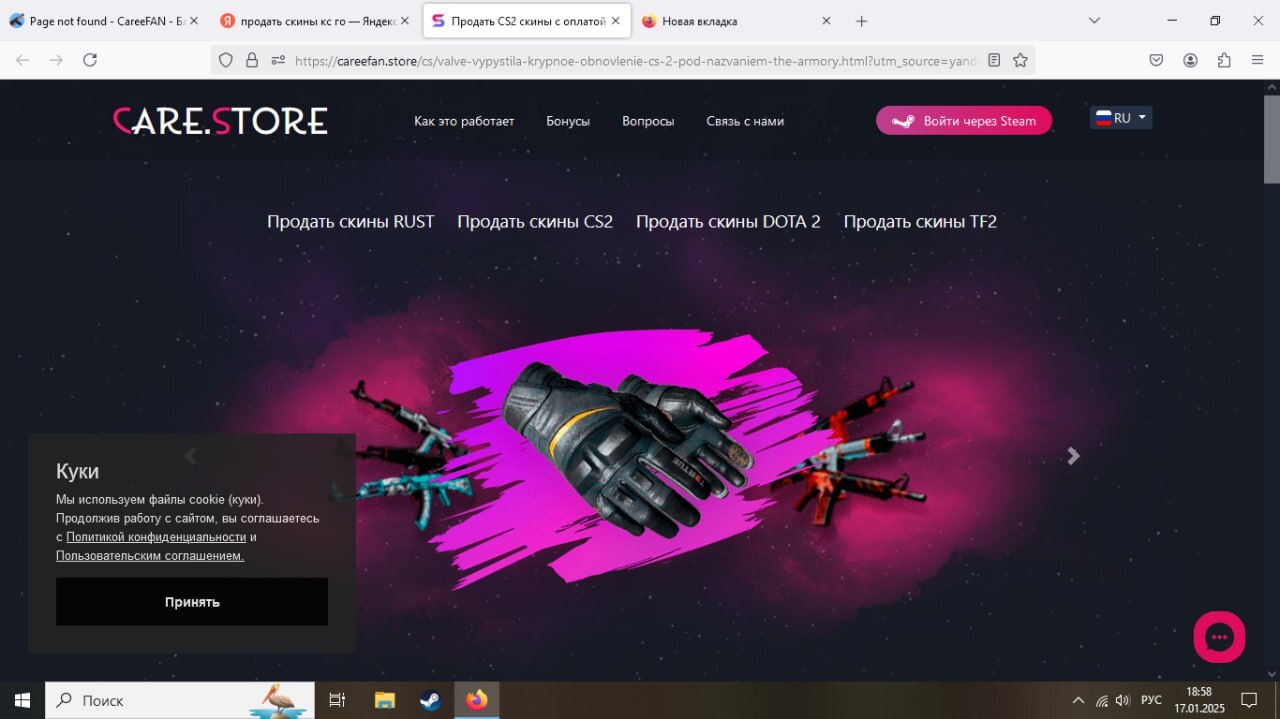Open the live chat bubble widget
Image resolution: width=1280 pixels, height=719 pixels.
pyautogui.click(x=1219, y=637)
